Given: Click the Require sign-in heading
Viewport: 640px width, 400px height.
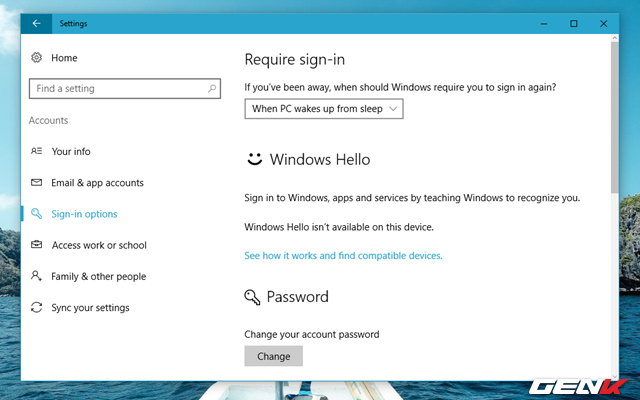Looking at the screenshot, I should [295, 60].
